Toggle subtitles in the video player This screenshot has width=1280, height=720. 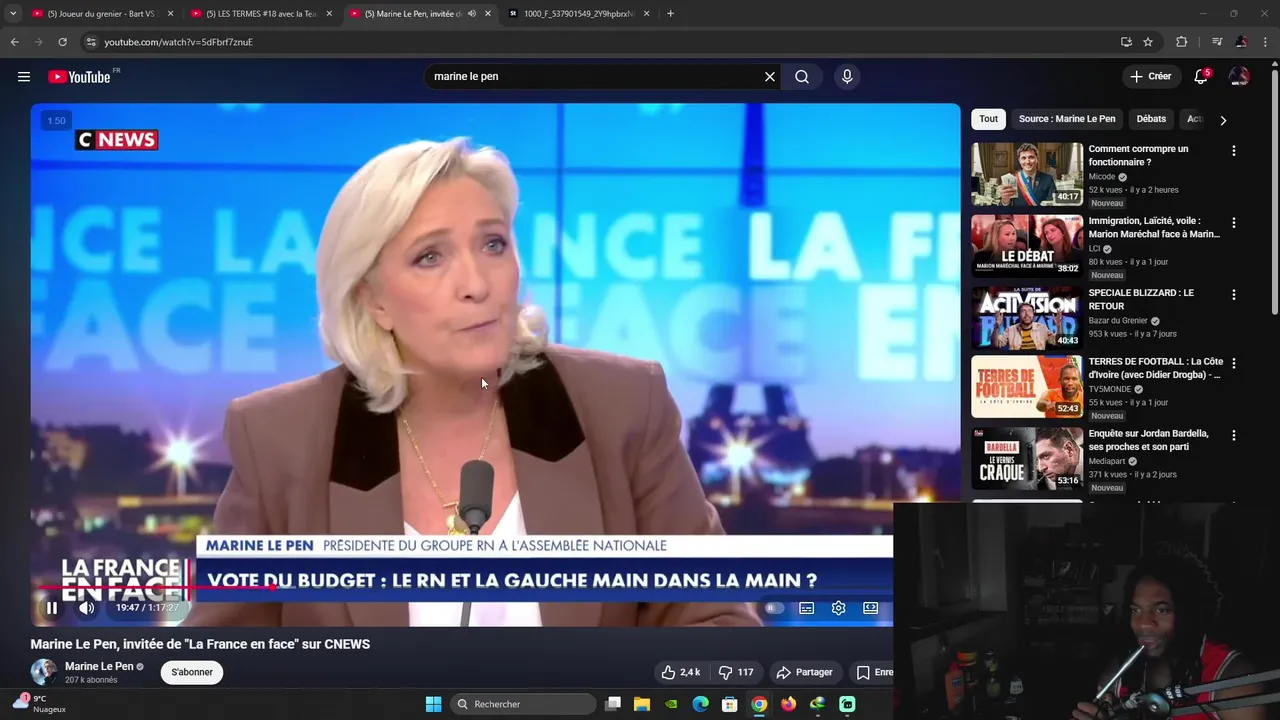click(807, 608)
